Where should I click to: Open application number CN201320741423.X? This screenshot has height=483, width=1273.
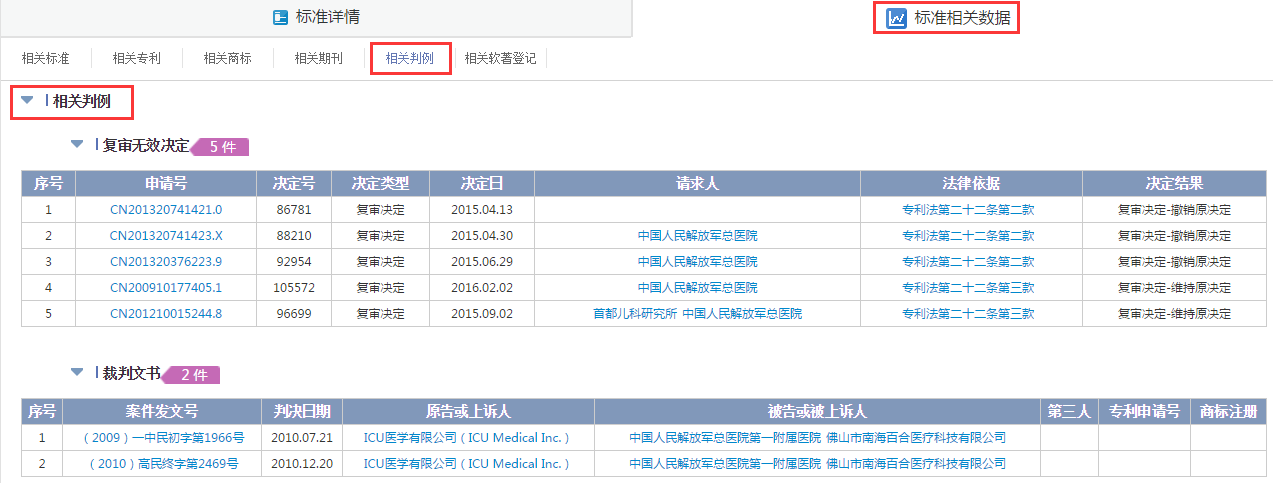pyautogui.click(x=166, y=236)
